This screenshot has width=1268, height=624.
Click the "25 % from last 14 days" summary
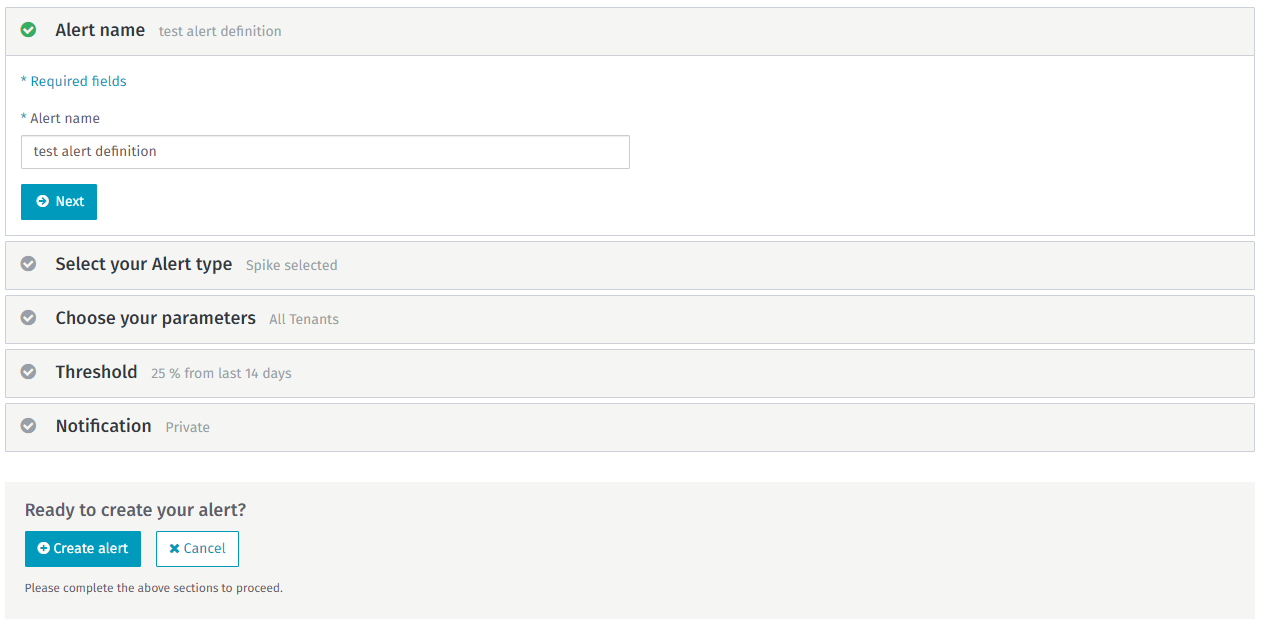221,374
